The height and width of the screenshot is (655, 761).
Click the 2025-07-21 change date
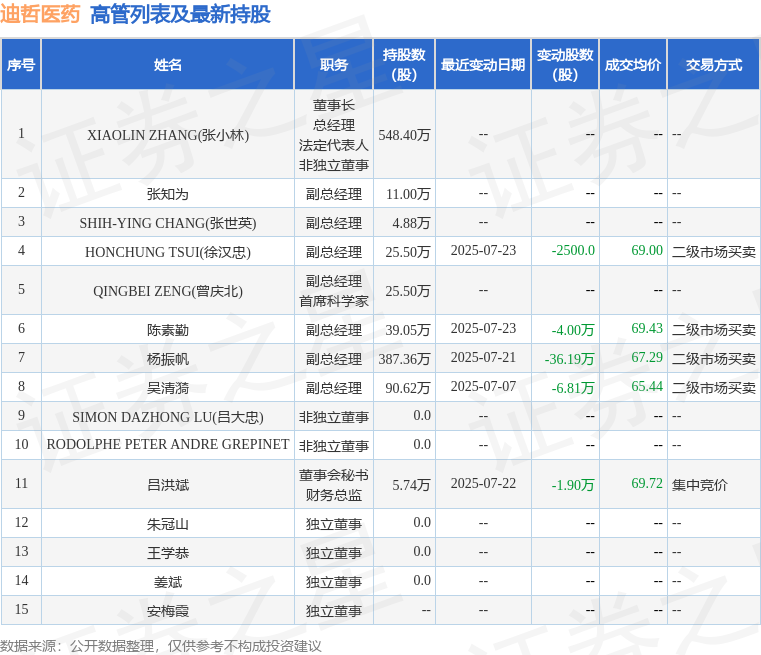click(x=483, y=358)
